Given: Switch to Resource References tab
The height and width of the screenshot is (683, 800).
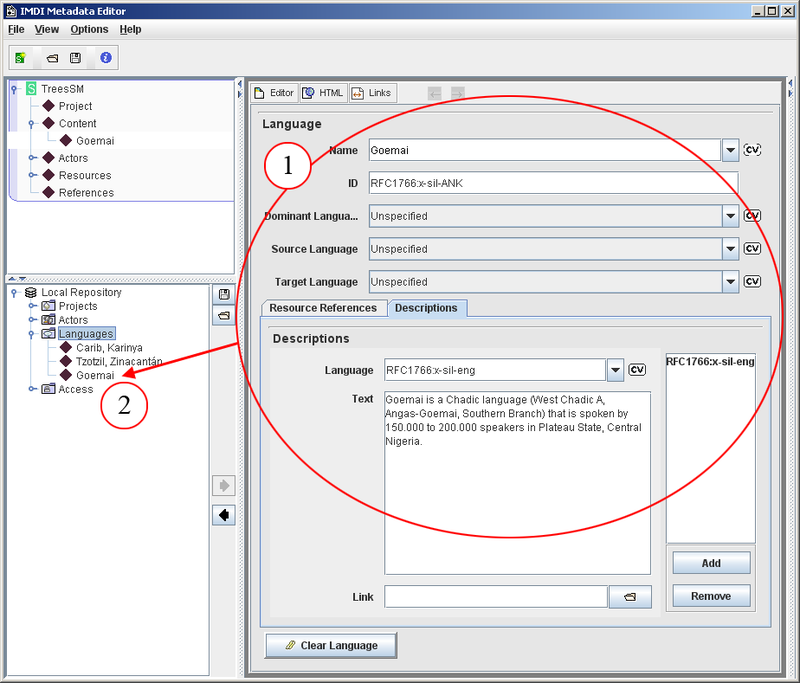Looking at the screenshot, I should pos(323,308).
